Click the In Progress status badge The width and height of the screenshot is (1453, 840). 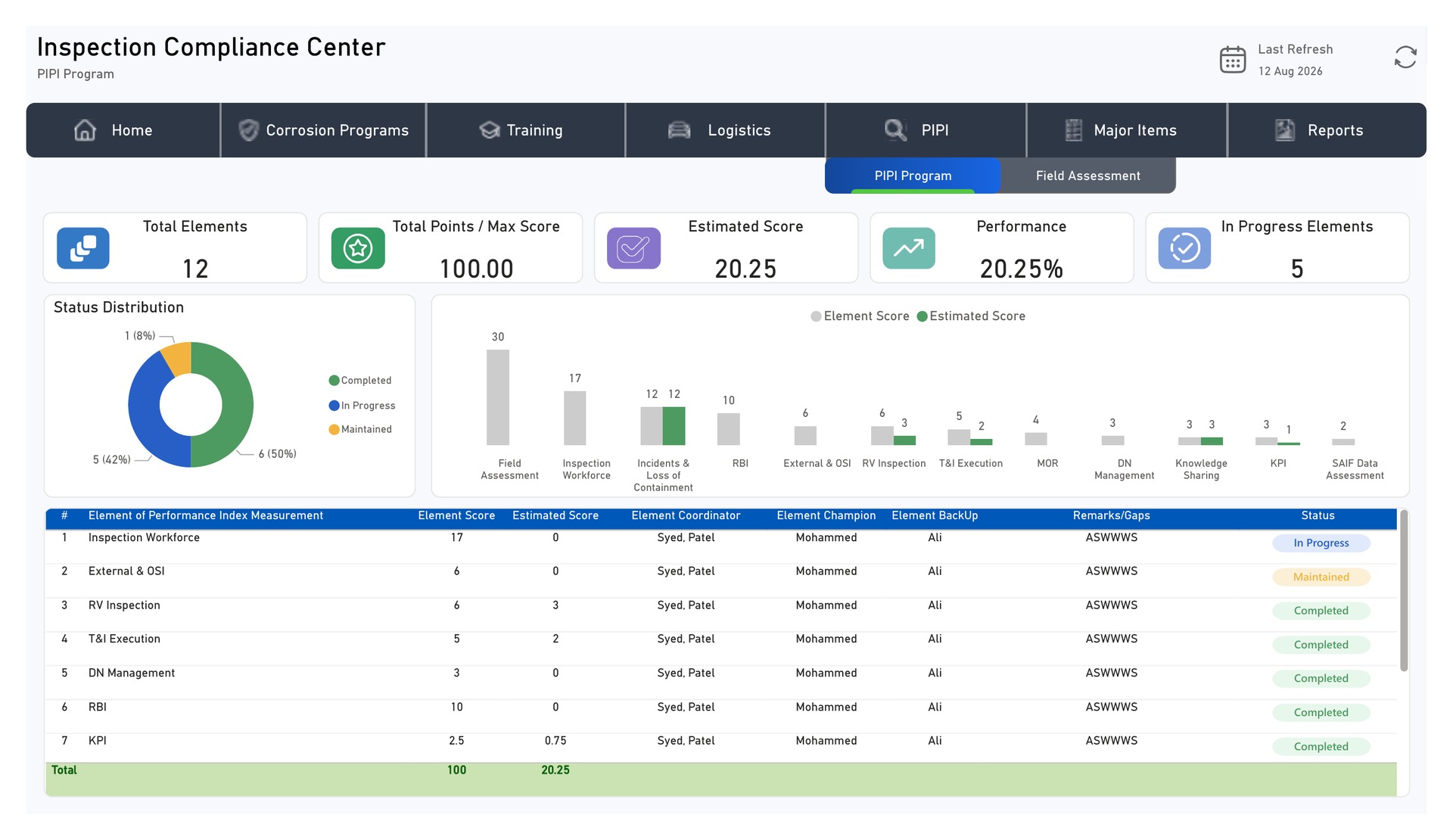[1321, 543]
